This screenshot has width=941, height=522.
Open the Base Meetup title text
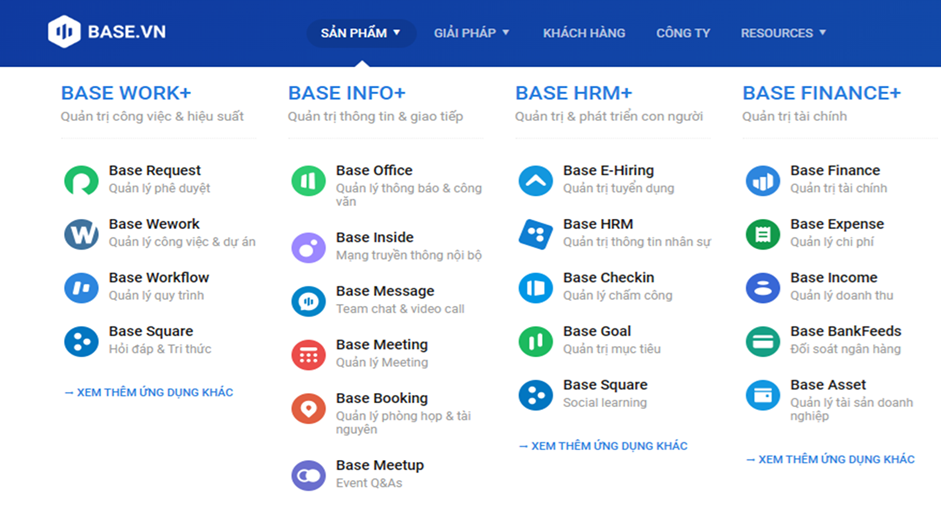(380, 465)
